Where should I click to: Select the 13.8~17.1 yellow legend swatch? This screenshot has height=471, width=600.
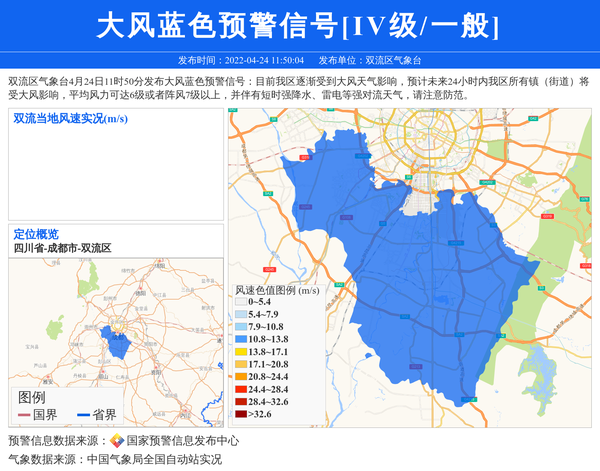tap(241, 352)
